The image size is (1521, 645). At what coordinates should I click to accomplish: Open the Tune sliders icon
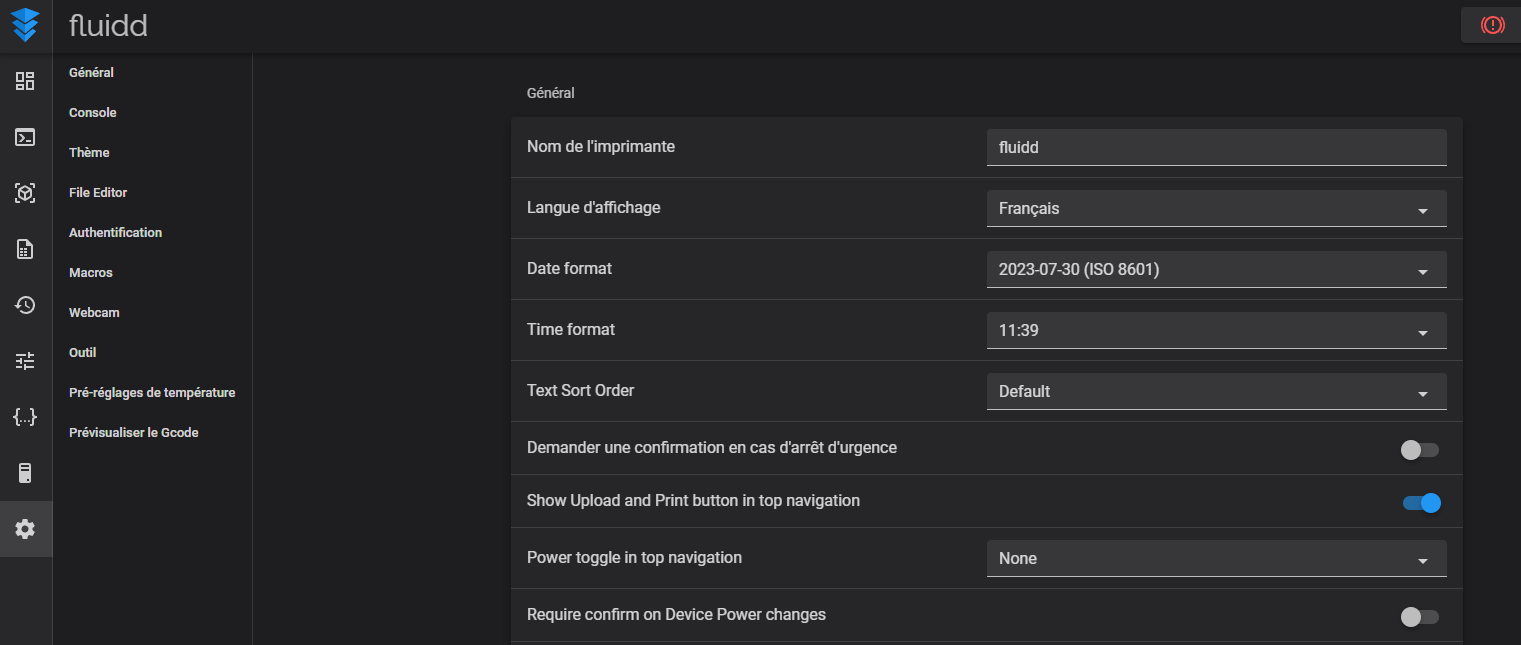(25, 361)
